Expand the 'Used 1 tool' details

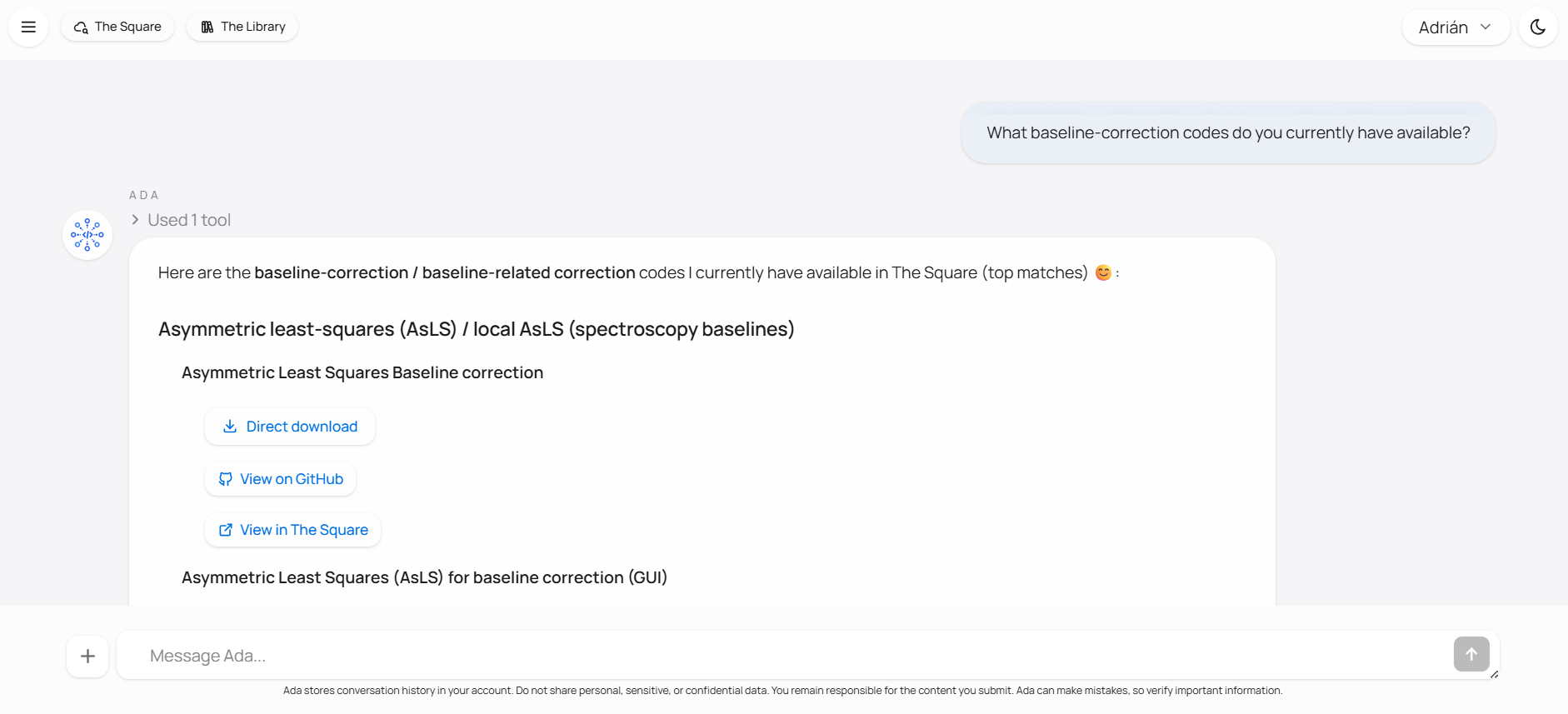coord(181,220)
